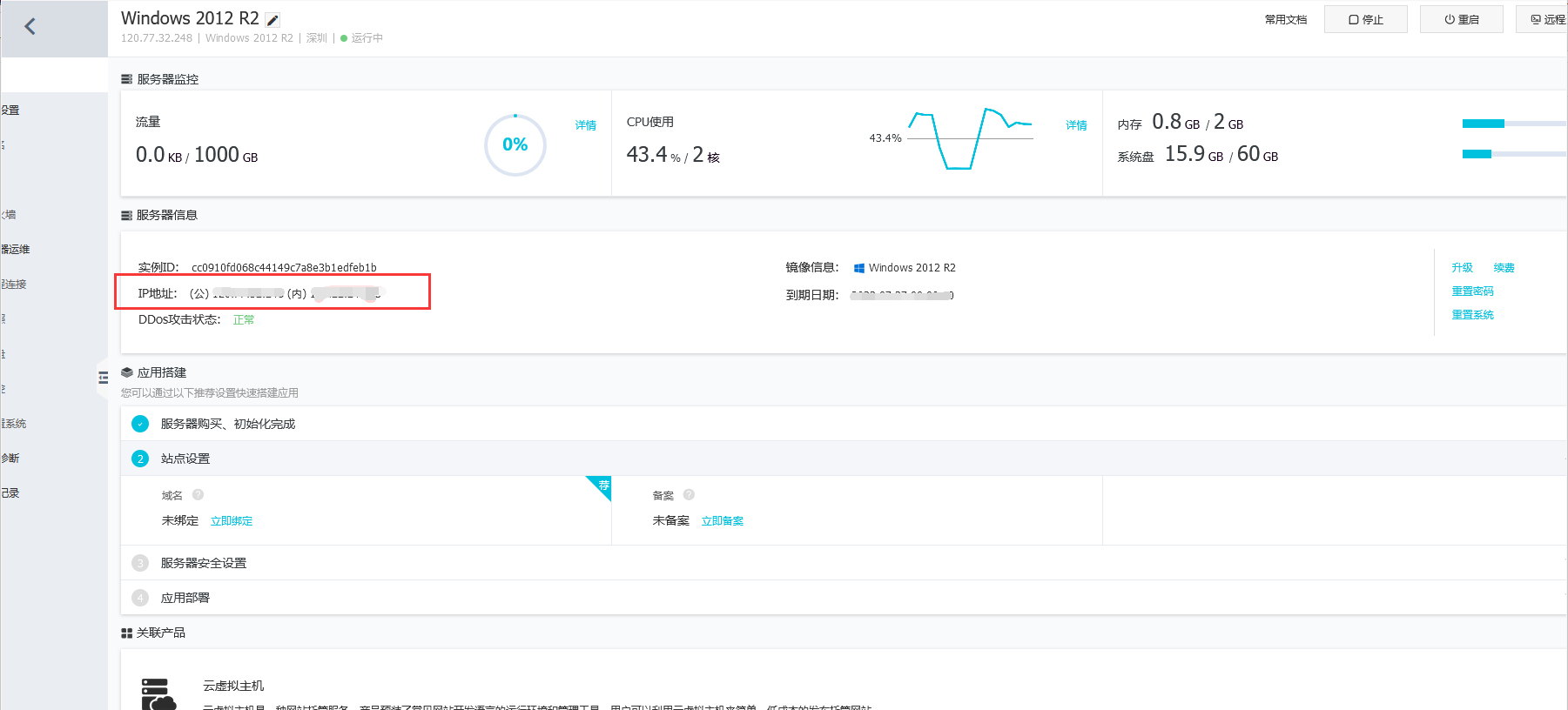The image size is (1568, 710).
Task: Select sidebar item ending 系统
Action: click(14, 424)
